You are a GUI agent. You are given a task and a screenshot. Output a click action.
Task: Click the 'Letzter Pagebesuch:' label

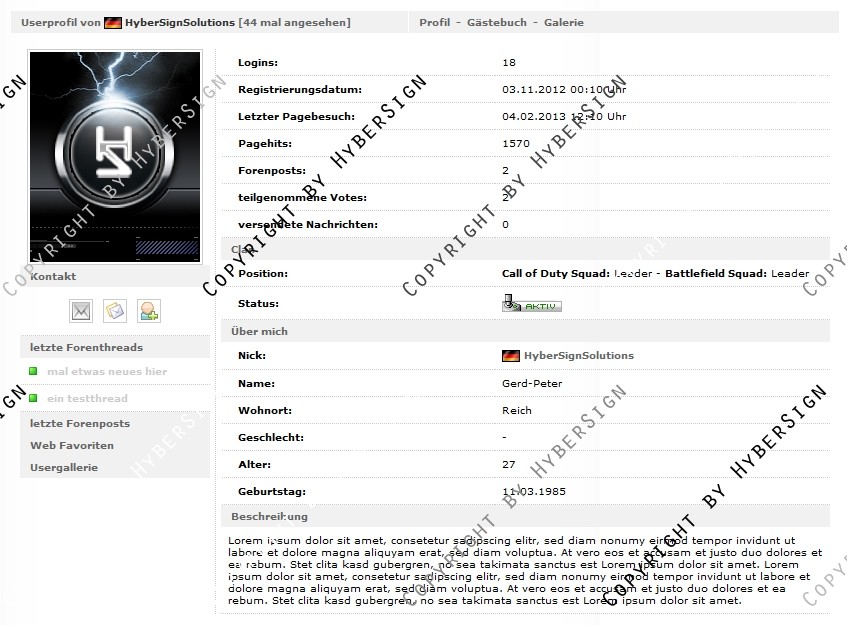[297, 117]
